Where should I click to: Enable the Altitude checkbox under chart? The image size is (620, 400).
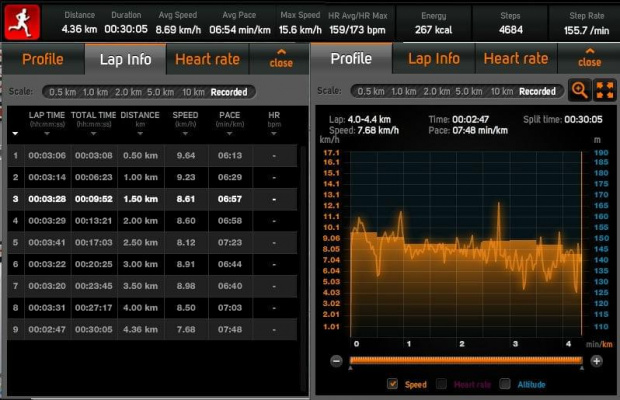pos(505,383)
